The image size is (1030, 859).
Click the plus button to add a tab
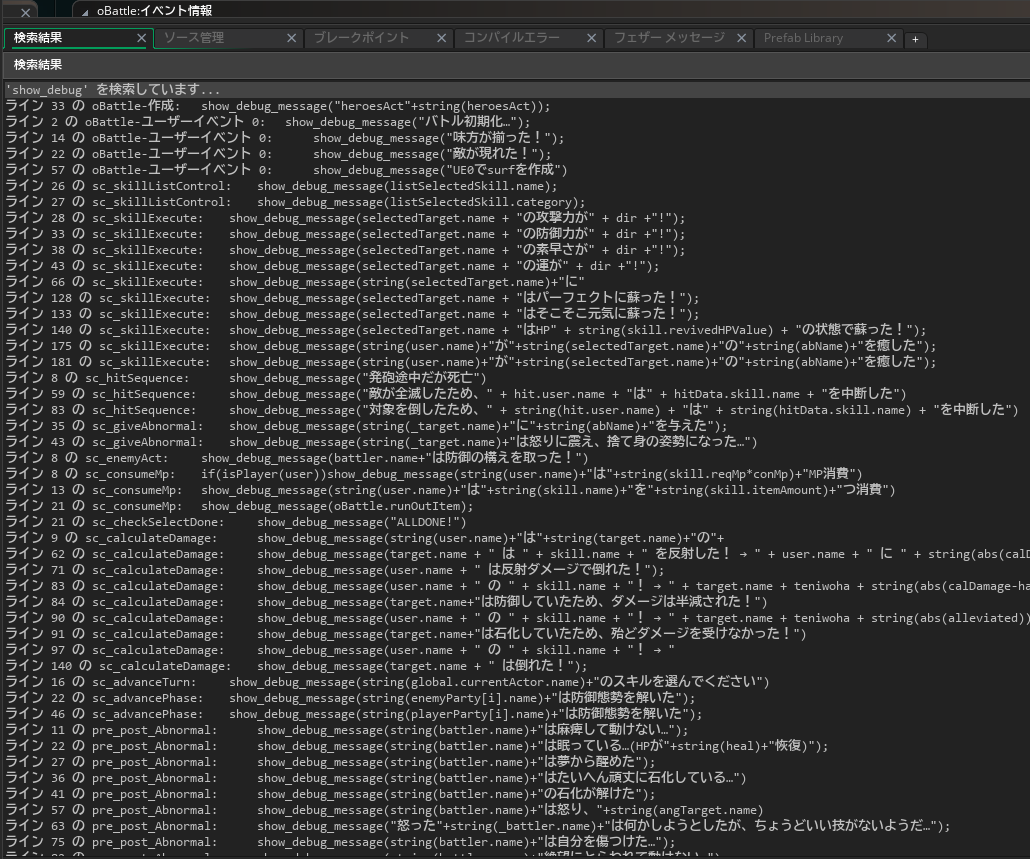click(914, 40)
